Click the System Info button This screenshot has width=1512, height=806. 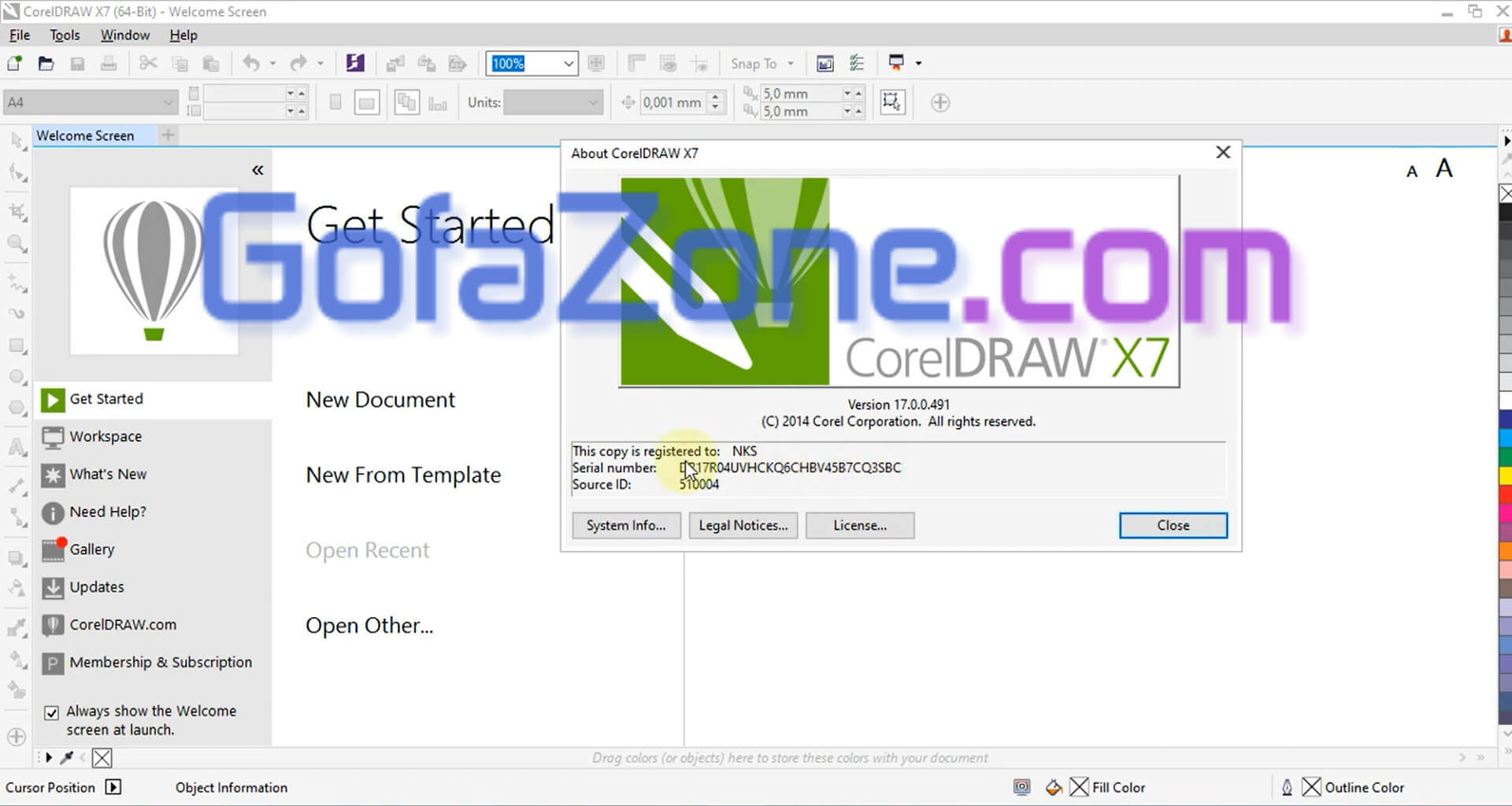tap(625, 526)
